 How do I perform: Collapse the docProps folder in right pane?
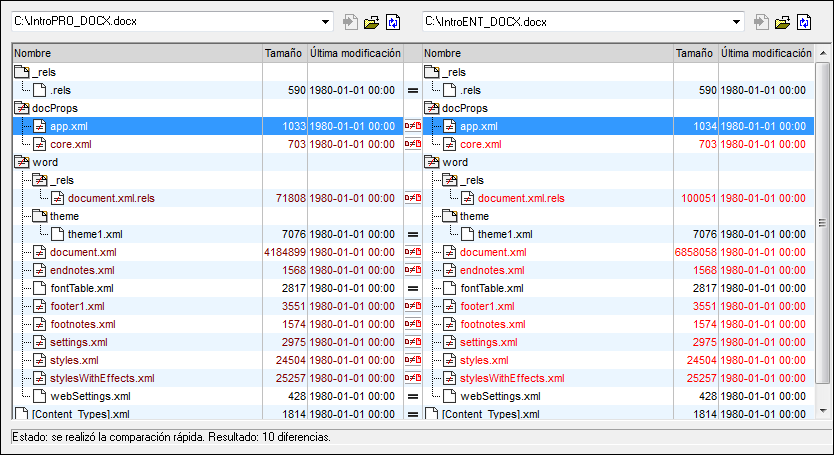(432, 108)
